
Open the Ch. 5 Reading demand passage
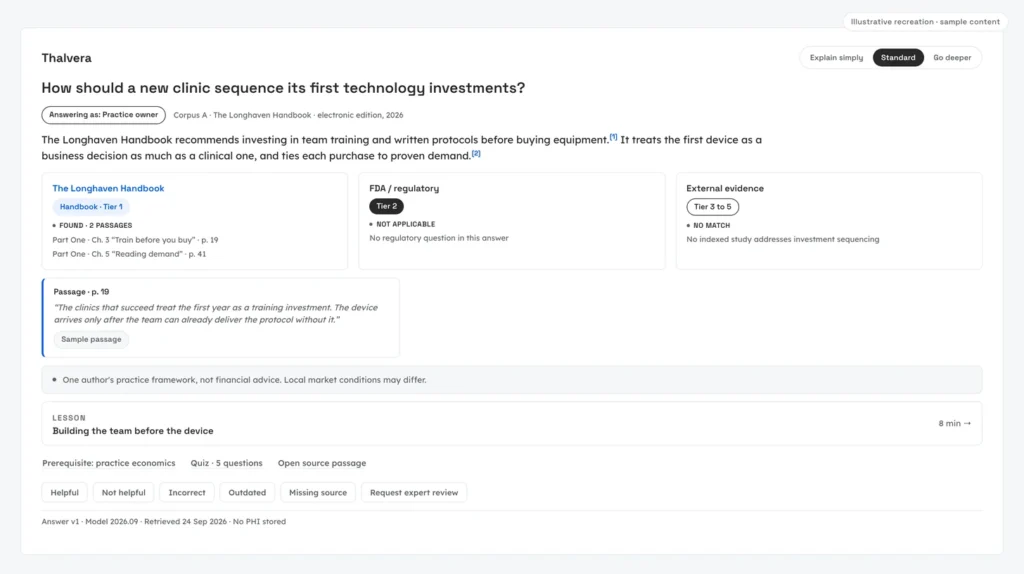coord(129,254)
